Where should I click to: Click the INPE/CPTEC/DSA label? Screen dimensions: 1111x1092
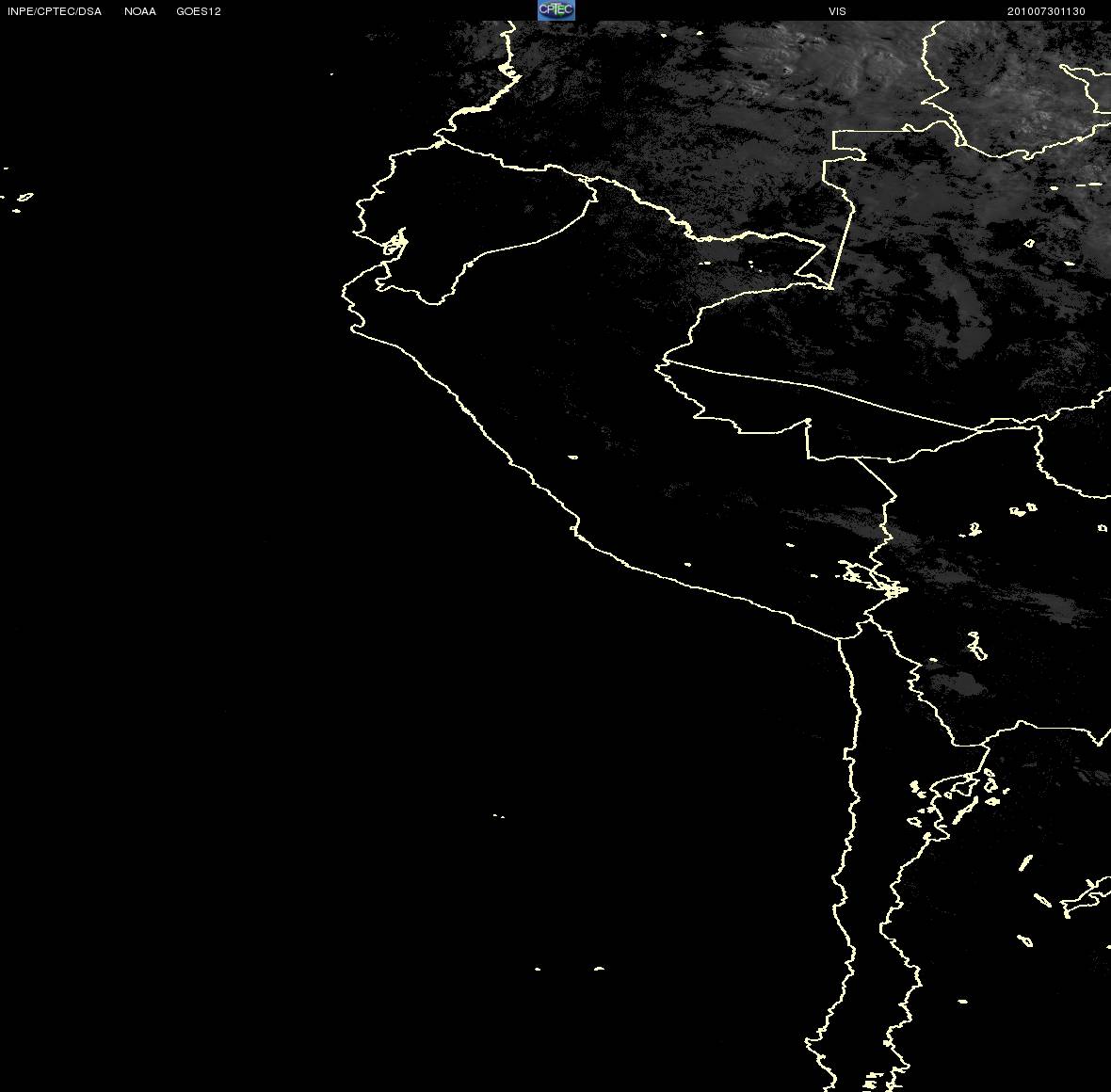pyautogui.click(x=55, y=11)
